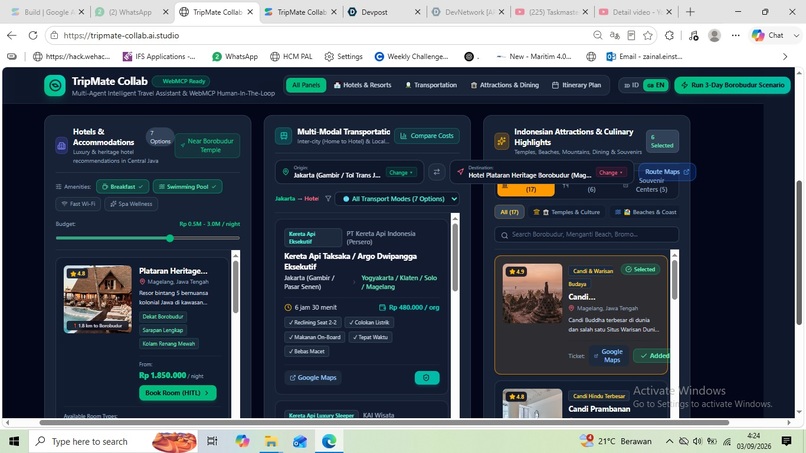Open Outlook from the taskbar
Screen dimensions: 806x453
(x=300, y=441)
